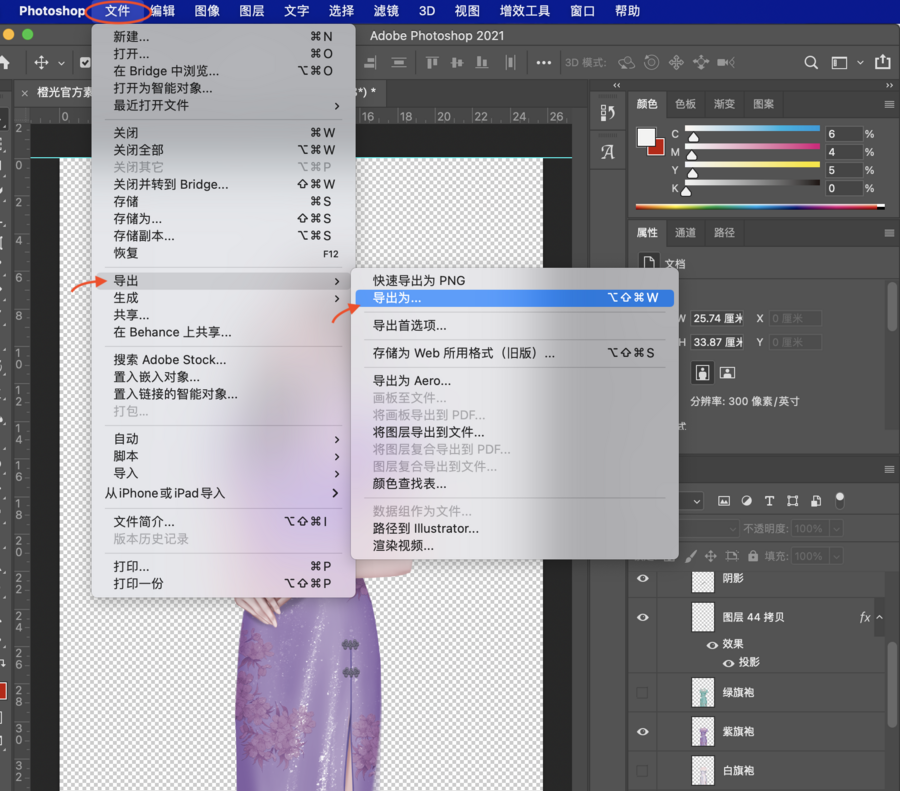Click the lock all layer padlock icon
The width and height of the screenshot is (900, 791).
[x=755, y=556]
